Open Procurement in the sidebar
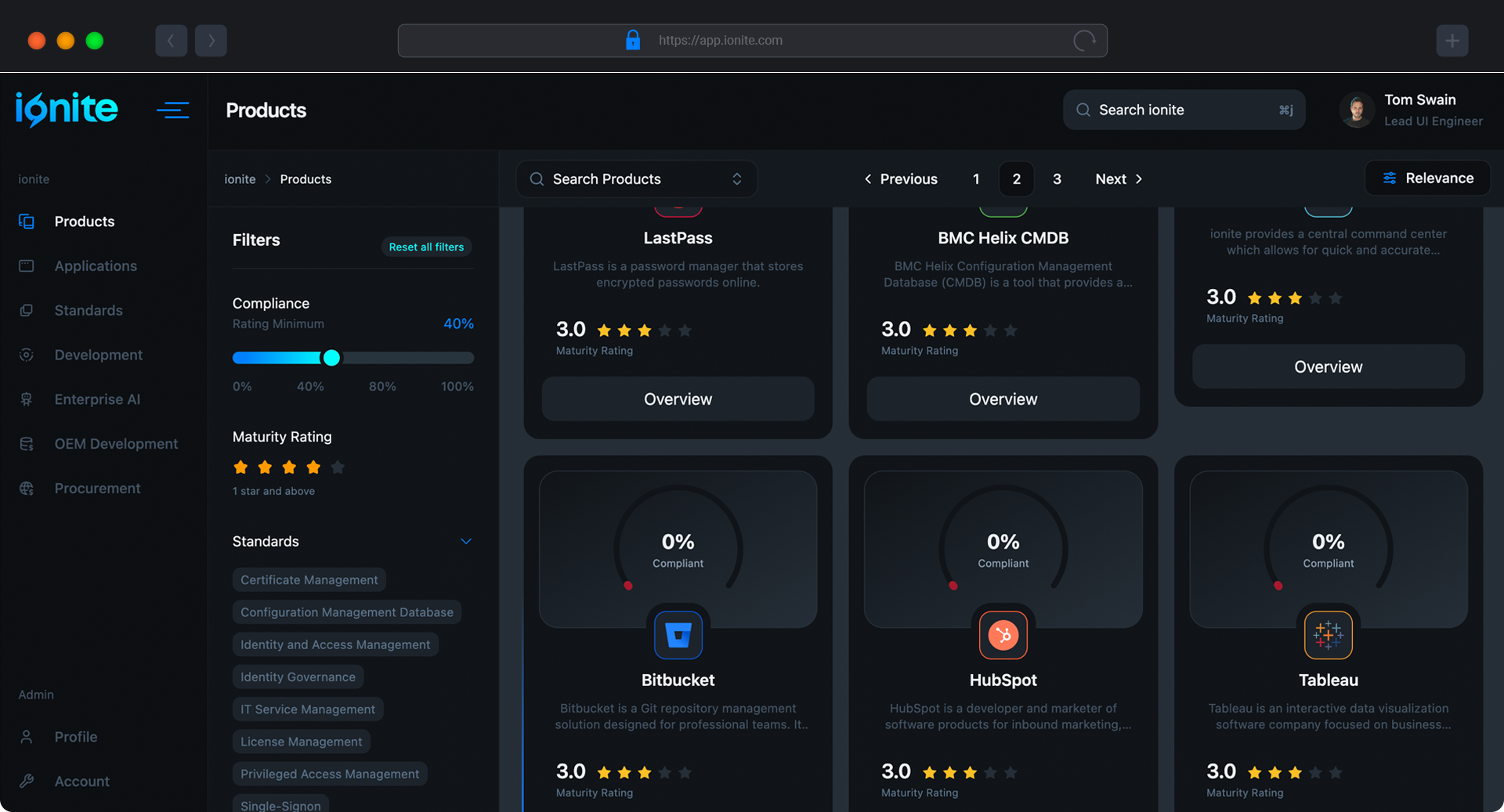The image size is (1504, 812). pos(97,489)
